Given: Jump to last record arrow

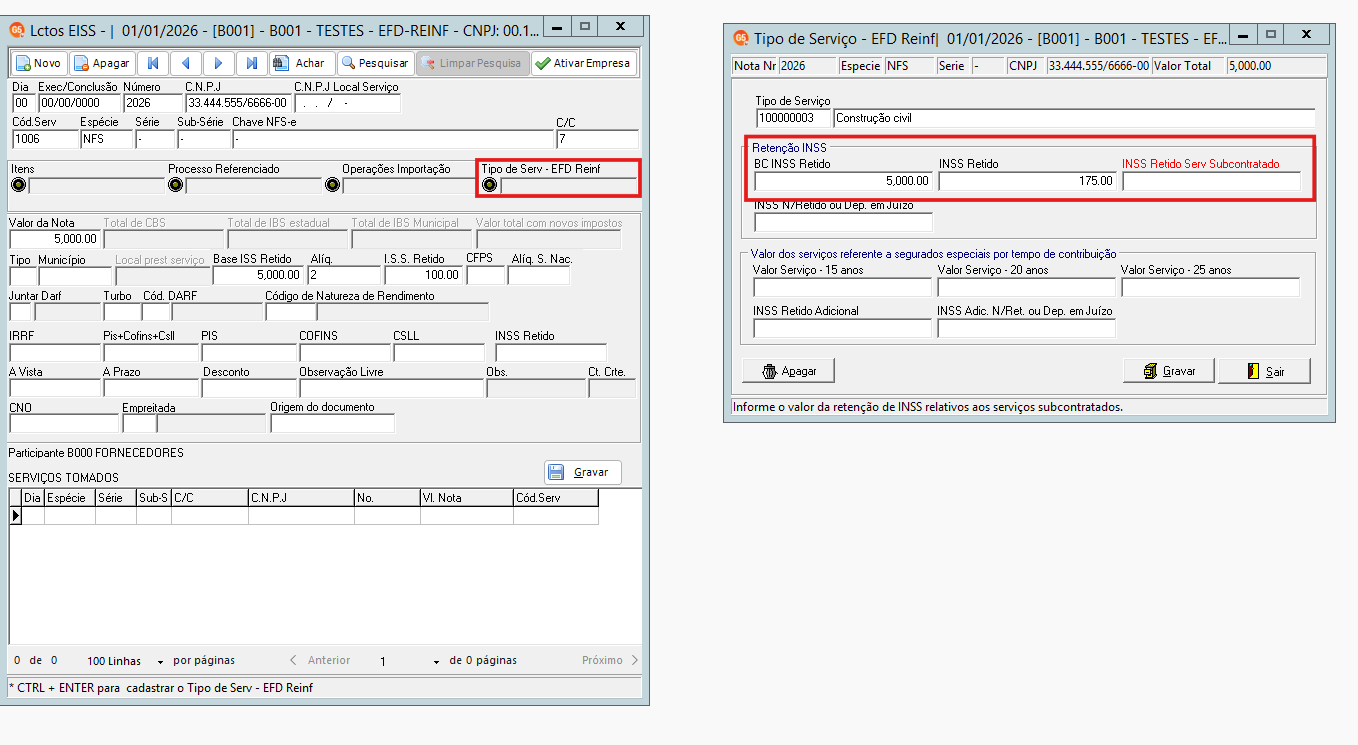Looking at the screenshot, I should [251, 63].
